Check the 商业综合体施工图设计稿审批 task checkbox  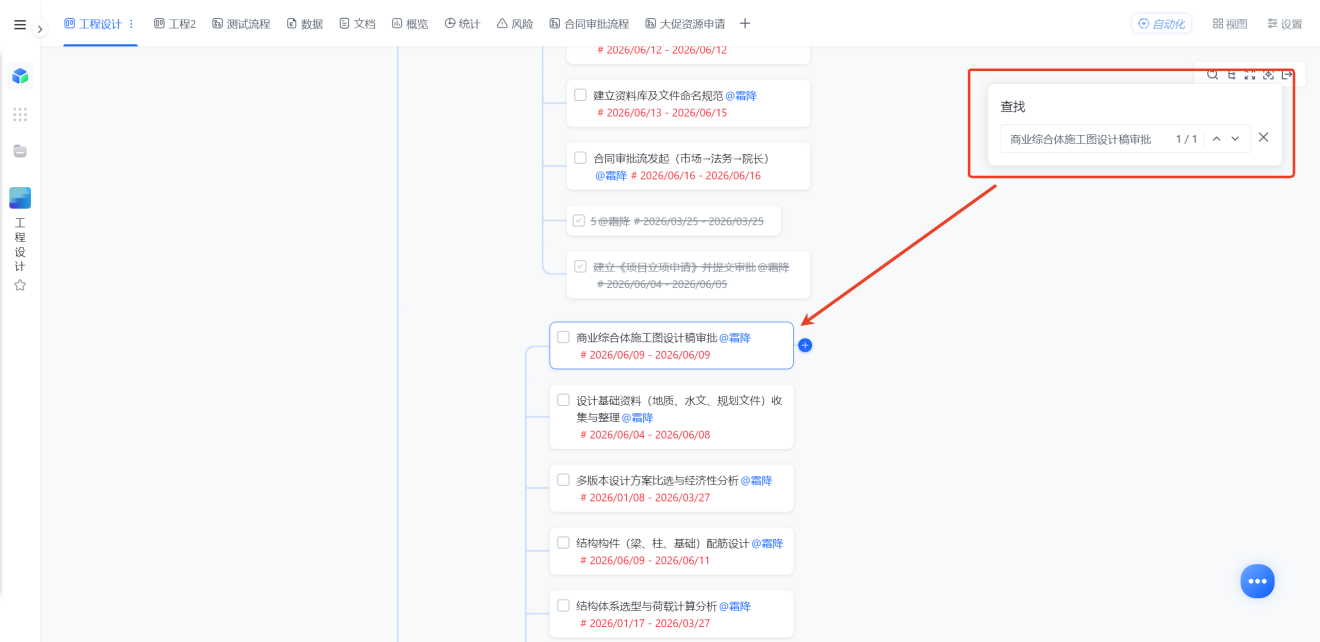563,337
